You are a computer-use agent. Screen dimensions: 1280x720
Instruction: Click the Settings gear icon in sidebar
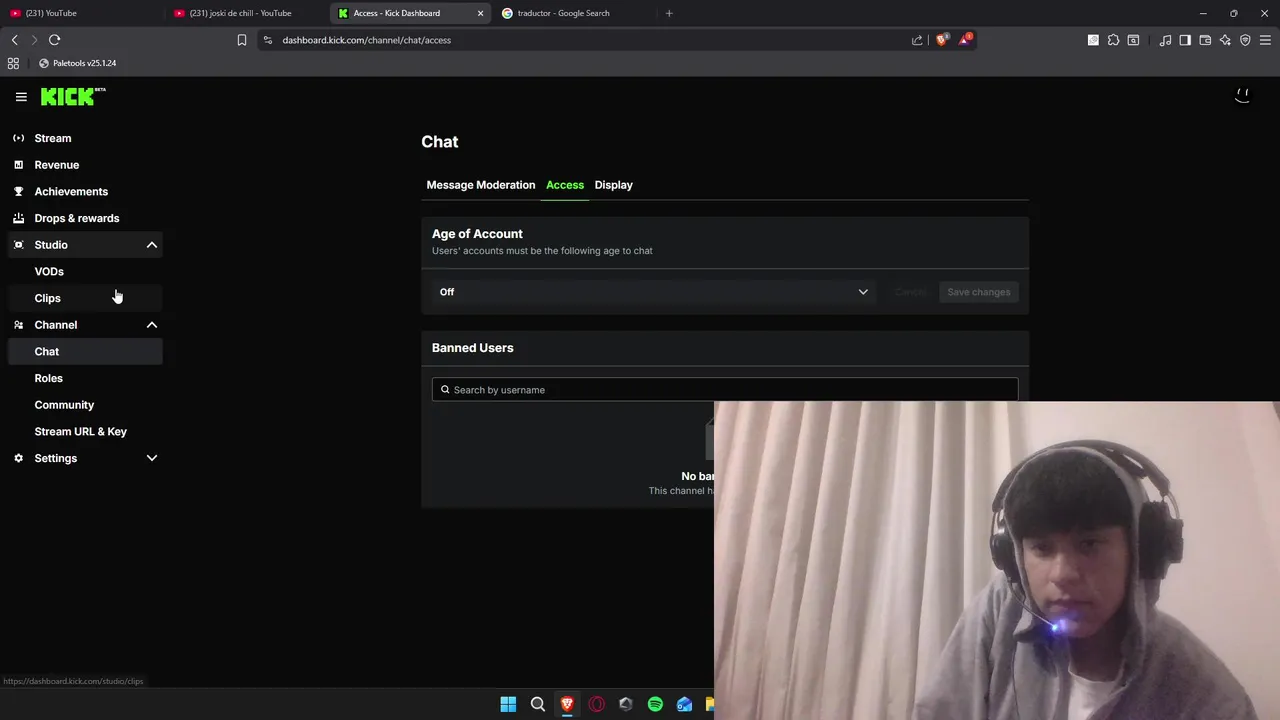18,458
